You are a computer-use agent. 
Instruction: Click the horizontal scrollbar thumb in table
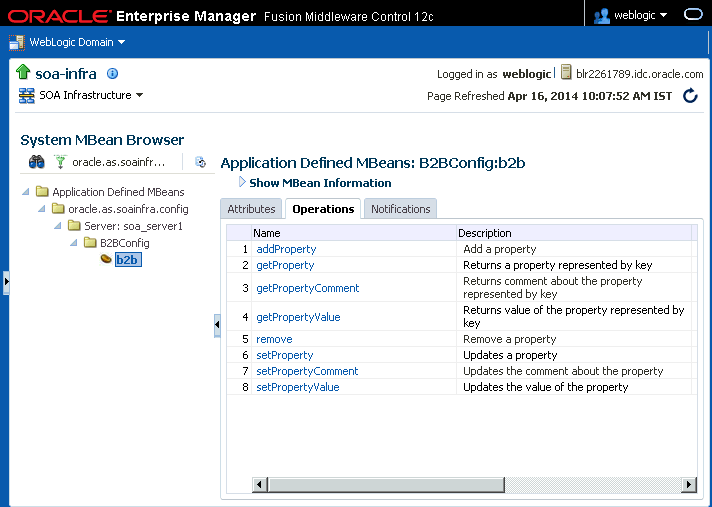(x=386, y=485)
